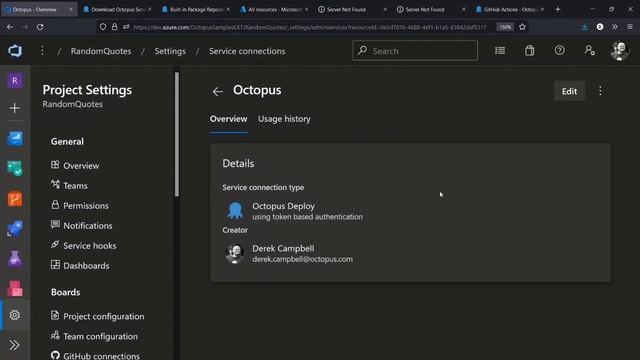This screenshot has width=640, height=360.
Task: Click the 150% zoom level indicator
Action: point(505,27)
